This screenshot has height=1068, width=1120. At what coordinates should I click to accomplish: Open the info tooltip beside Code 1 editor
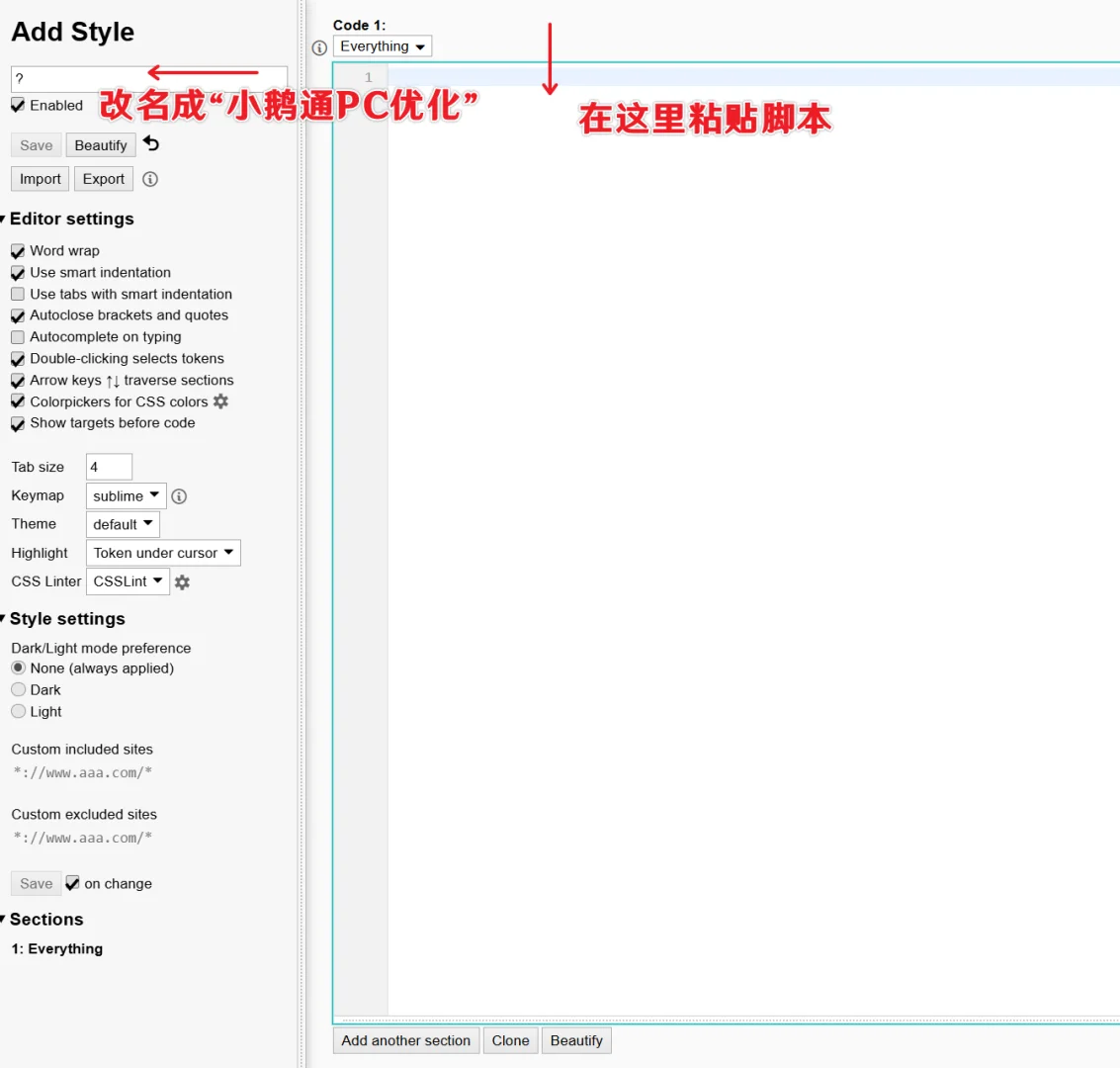pos(319,46)
